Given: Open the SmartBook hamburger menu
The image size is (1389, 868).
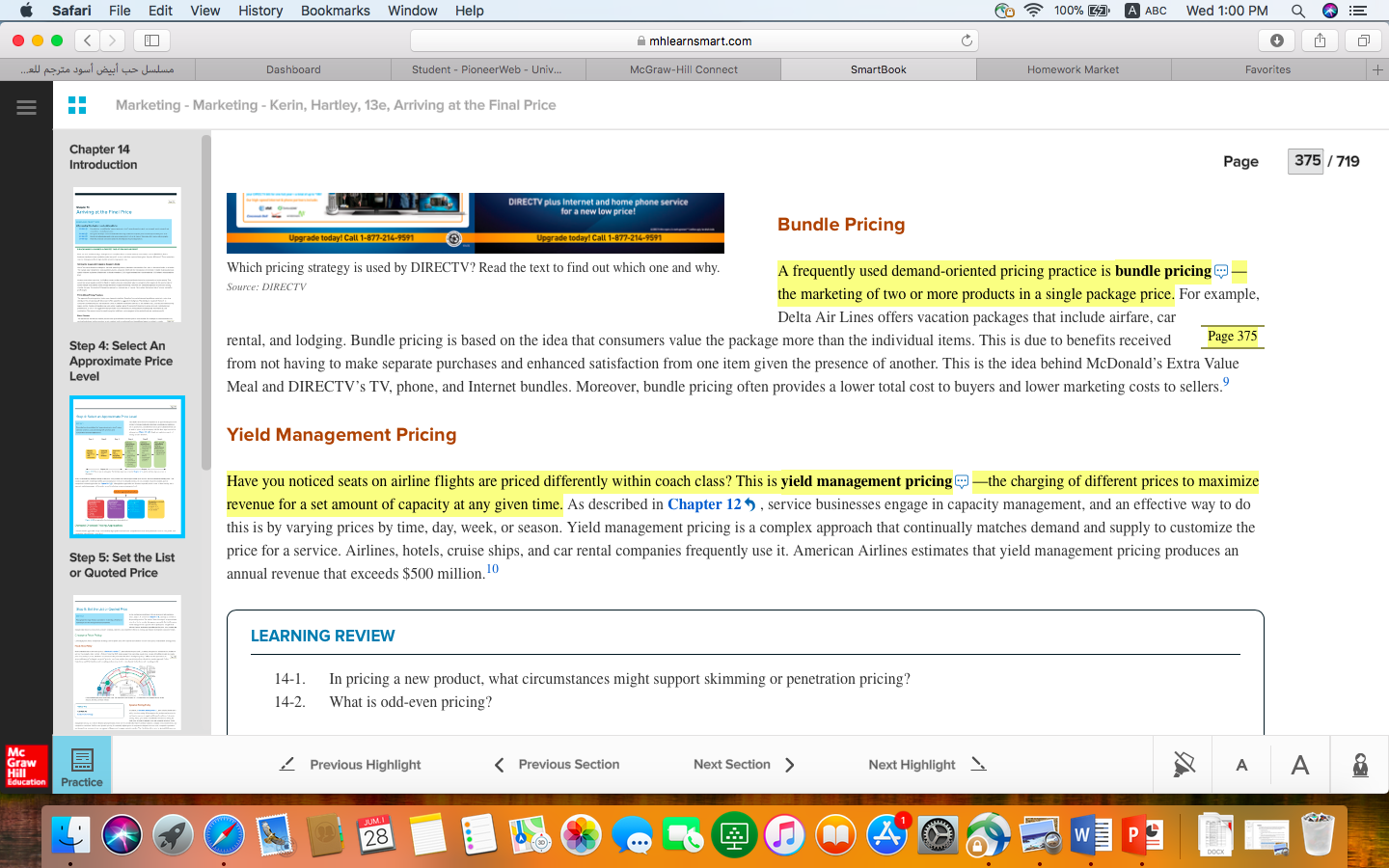Looking at the screenshot, I should (x=26, y=107).
